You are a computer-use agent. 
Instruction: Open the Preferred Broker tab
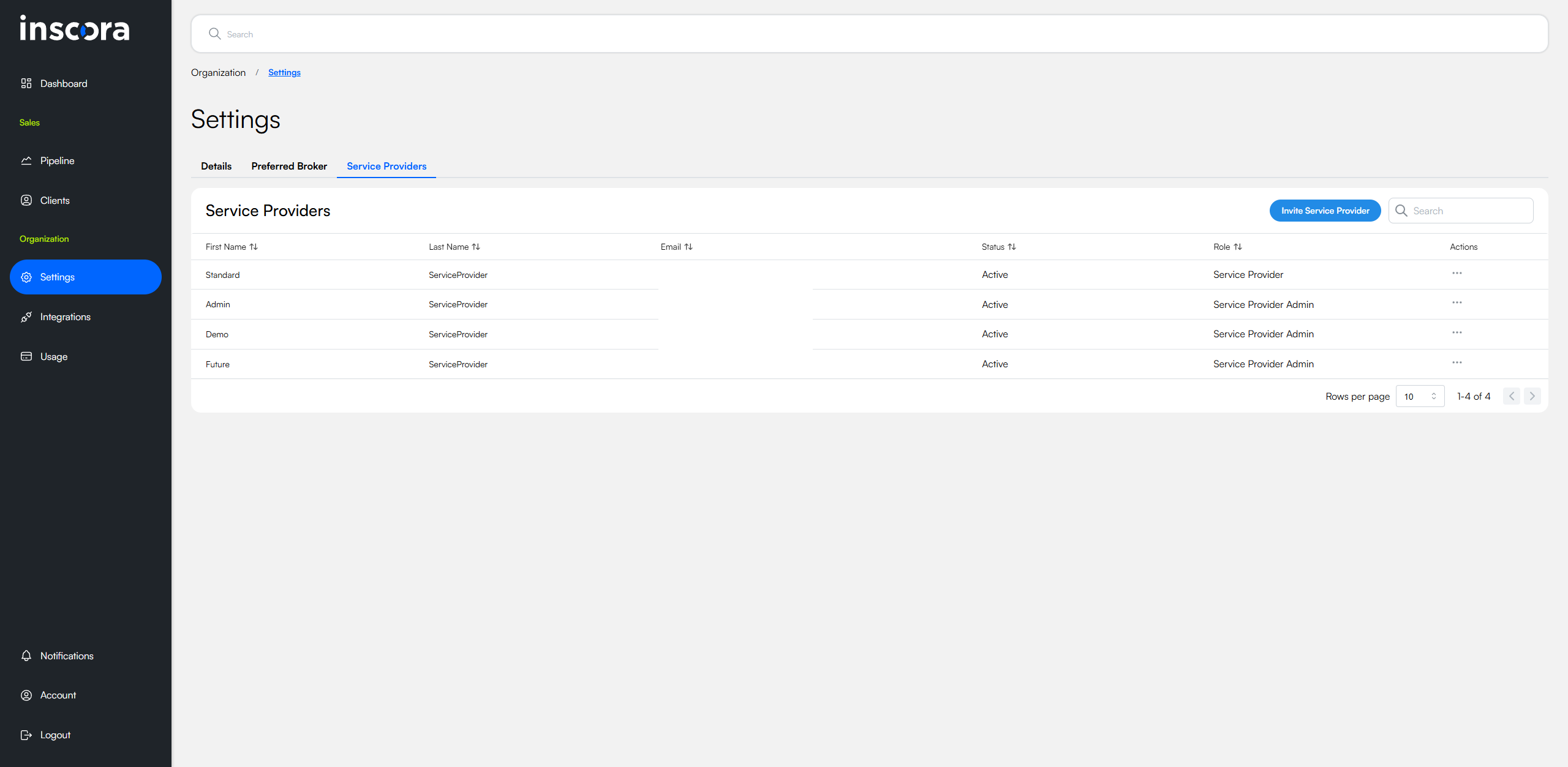tap(289, 166)
